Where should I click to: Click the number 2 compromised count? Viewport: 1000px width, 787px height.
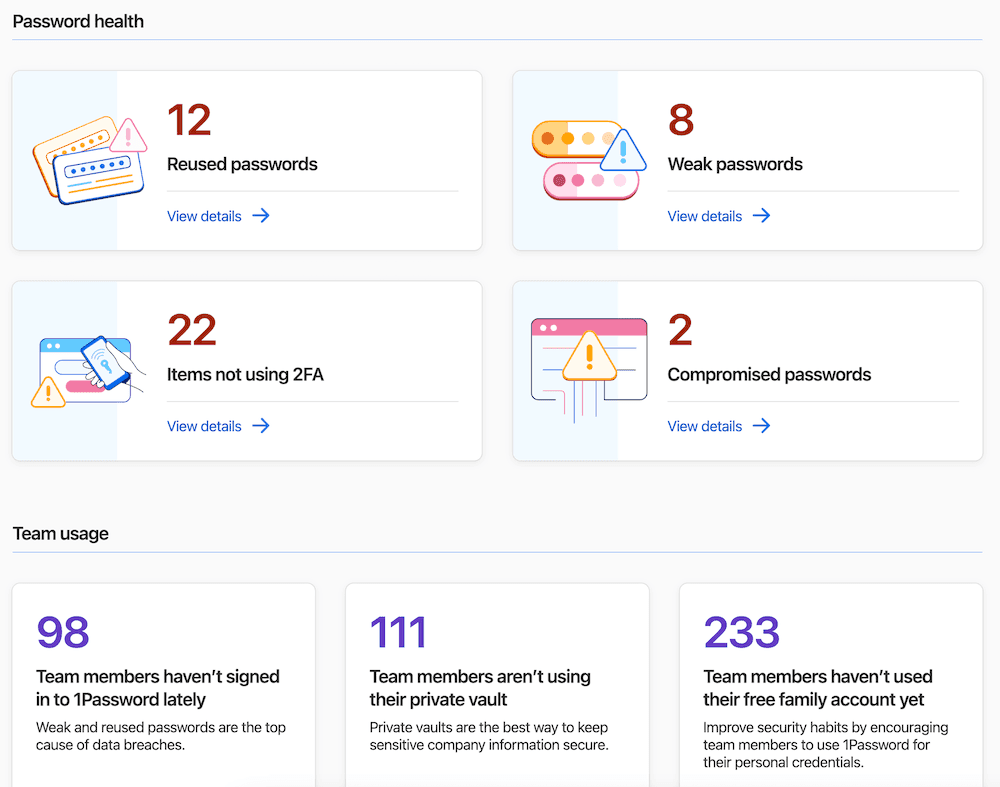(x=680, y=330)
